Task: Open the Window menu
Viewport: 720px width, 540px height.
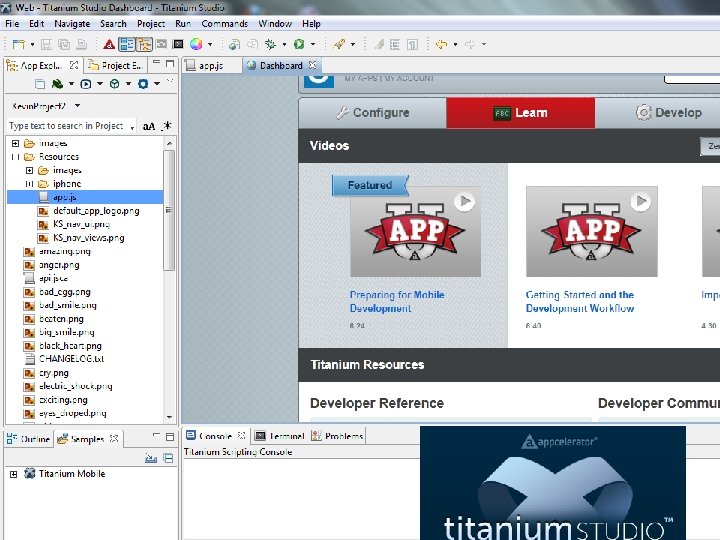Action: tap(275, 23)
